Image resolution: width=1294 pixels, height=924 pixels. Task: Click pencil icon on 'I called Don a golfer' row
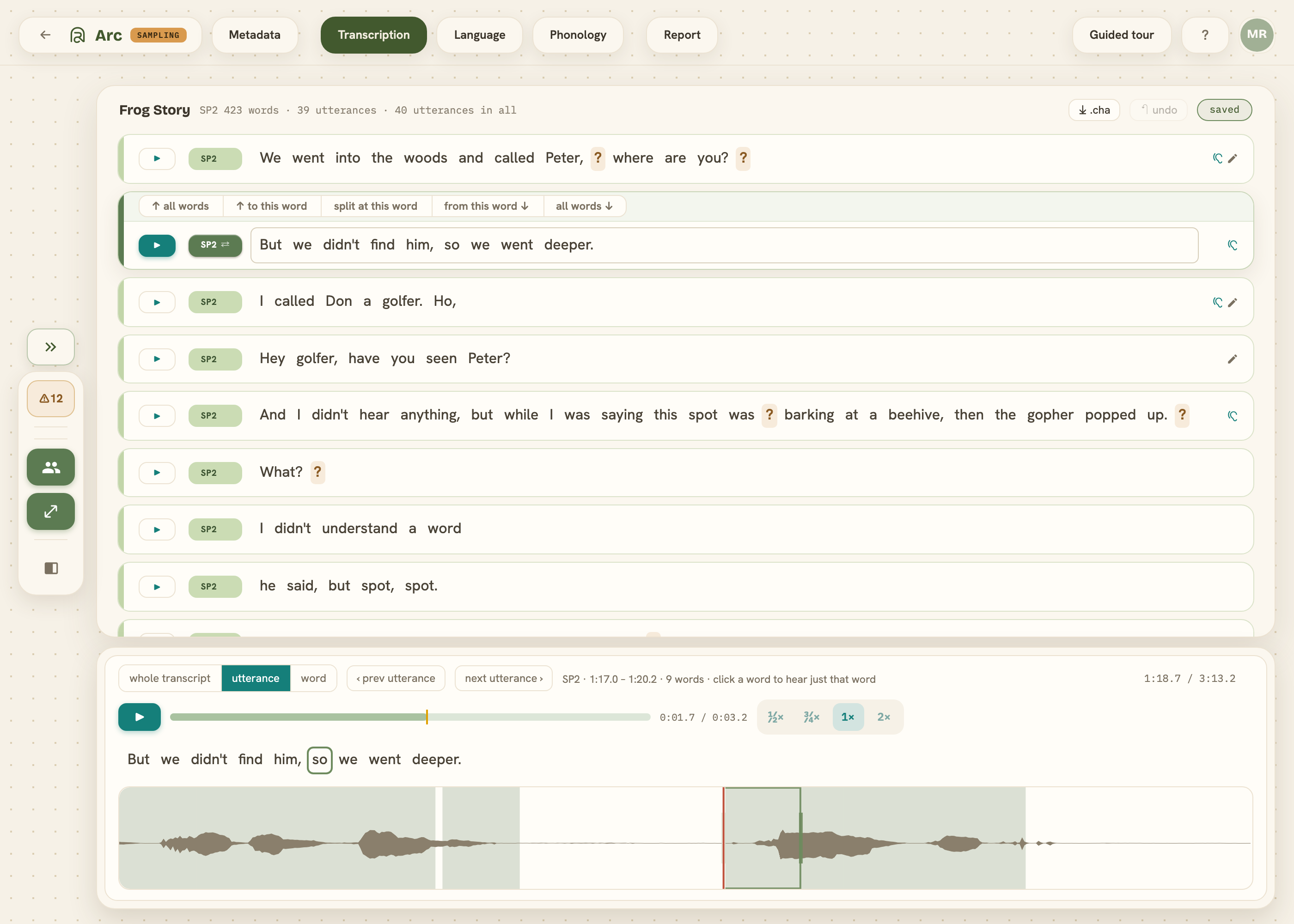(1232, 302)
